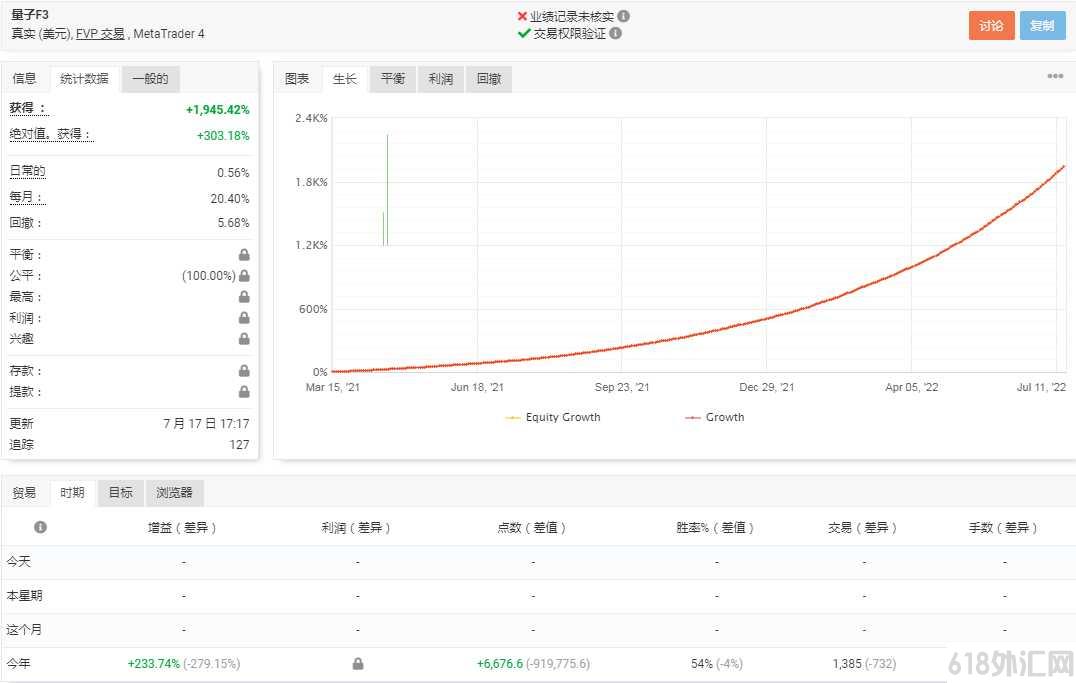Screen dimensions: 1076x683
Task: Click the blue 复制 button
Action: point(1042,25)
